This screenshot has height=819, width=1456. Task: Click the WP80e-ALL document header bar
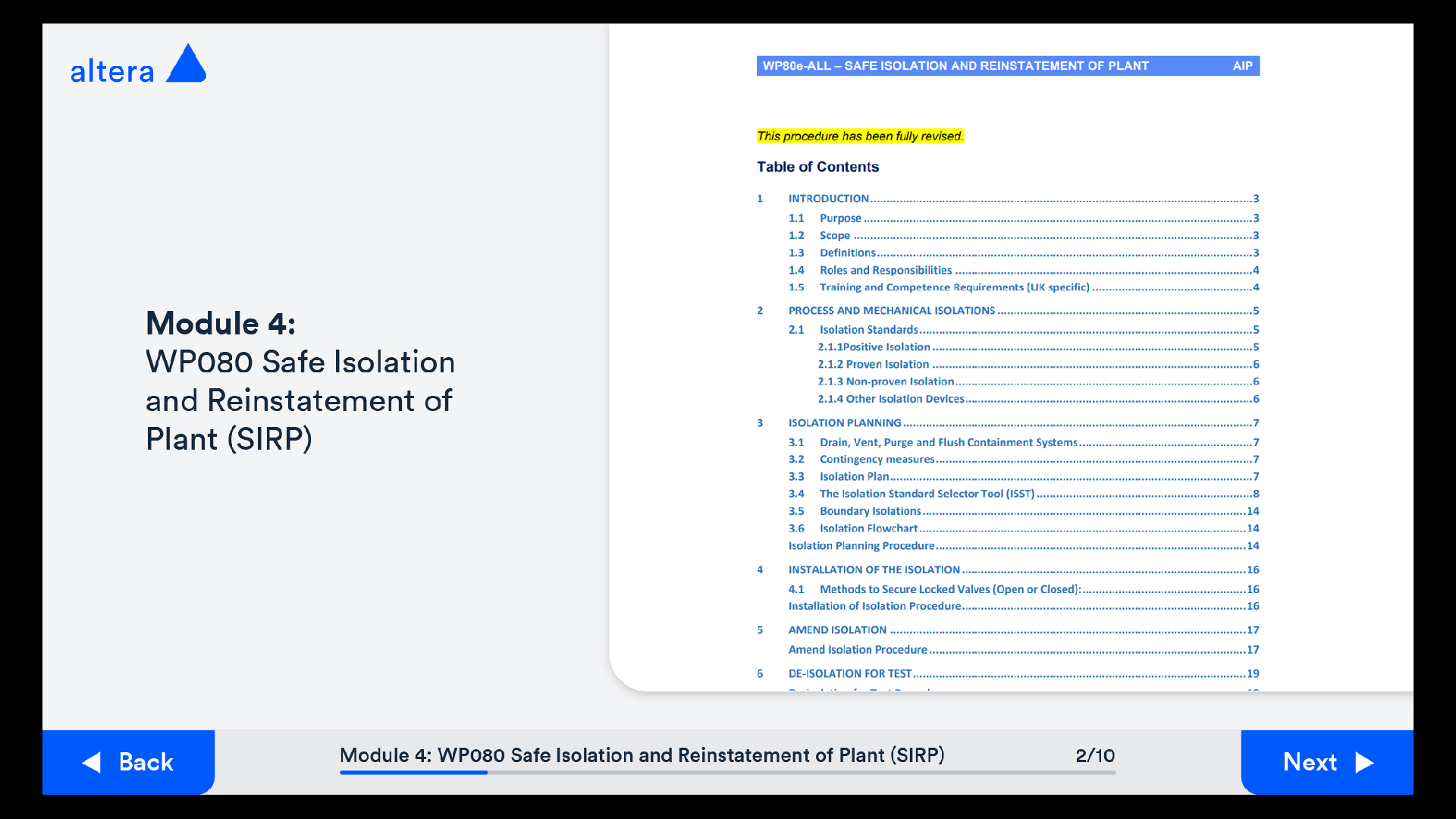[x=1007, y=66]
